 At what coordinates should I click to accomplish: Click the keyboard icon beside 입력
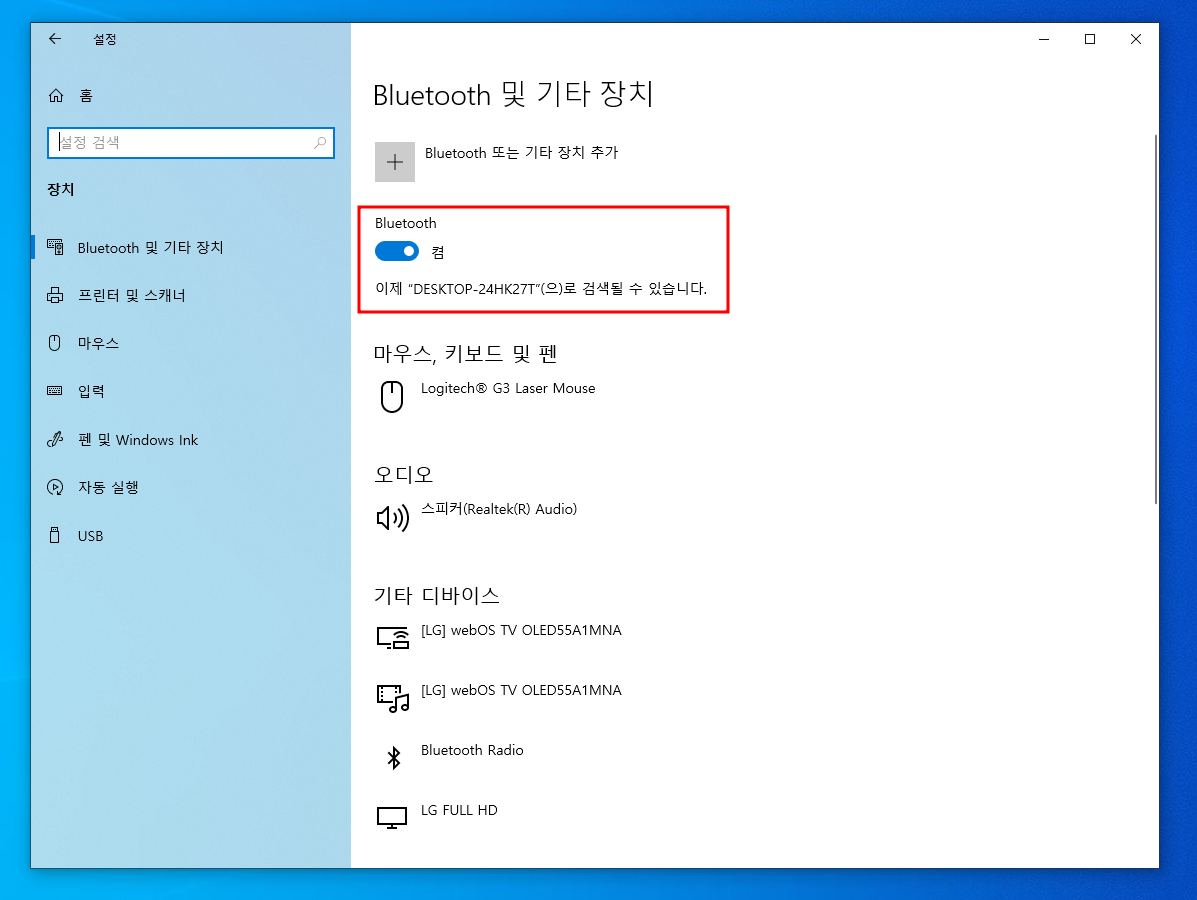(x=55, y=391)
